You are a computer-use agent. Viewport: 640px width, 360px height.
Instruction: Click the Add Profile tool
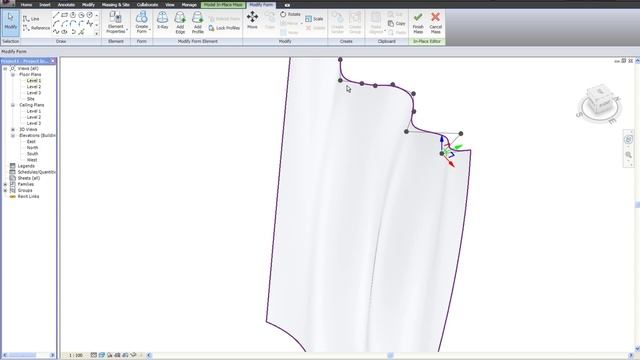198,23
